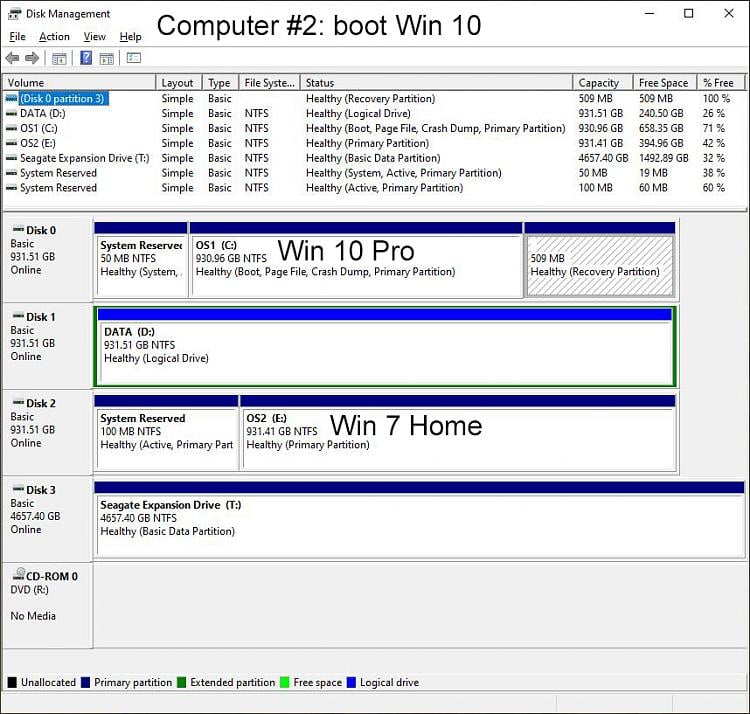Screen dimensions: 750x714
Task: Select the (Disk 0 partition 3) volume row
Action: pos(375,99)
